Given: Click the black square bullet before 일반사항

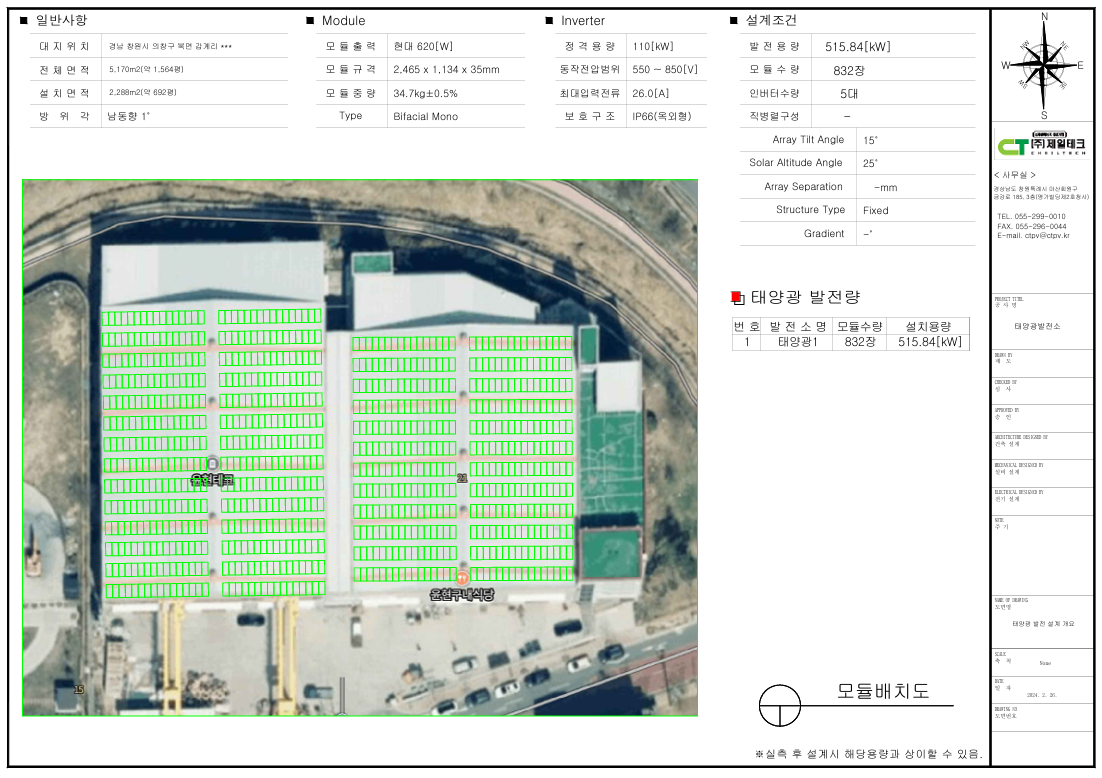Looking at the screenshot, I should point(24,21).
